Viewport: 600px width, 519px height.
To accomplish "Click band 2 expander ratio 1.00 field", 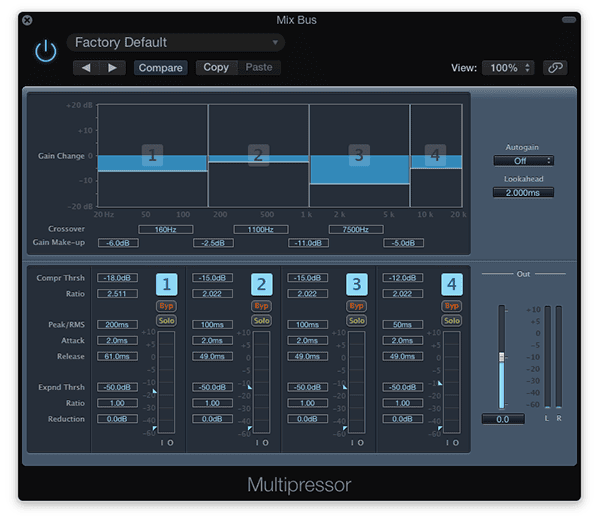I will (212, 403).
